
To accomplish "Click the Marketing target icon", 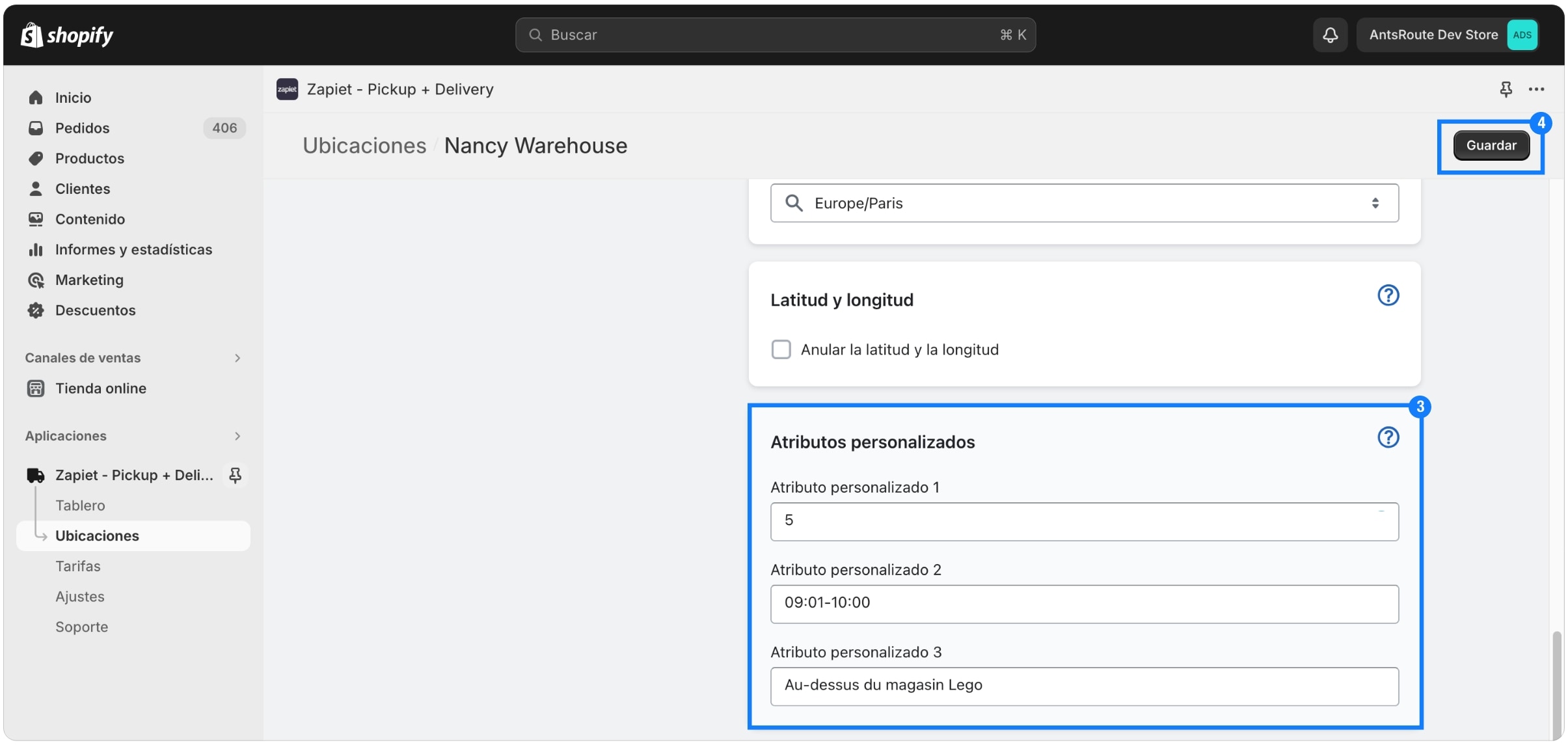I will click(x=36, y=280).
